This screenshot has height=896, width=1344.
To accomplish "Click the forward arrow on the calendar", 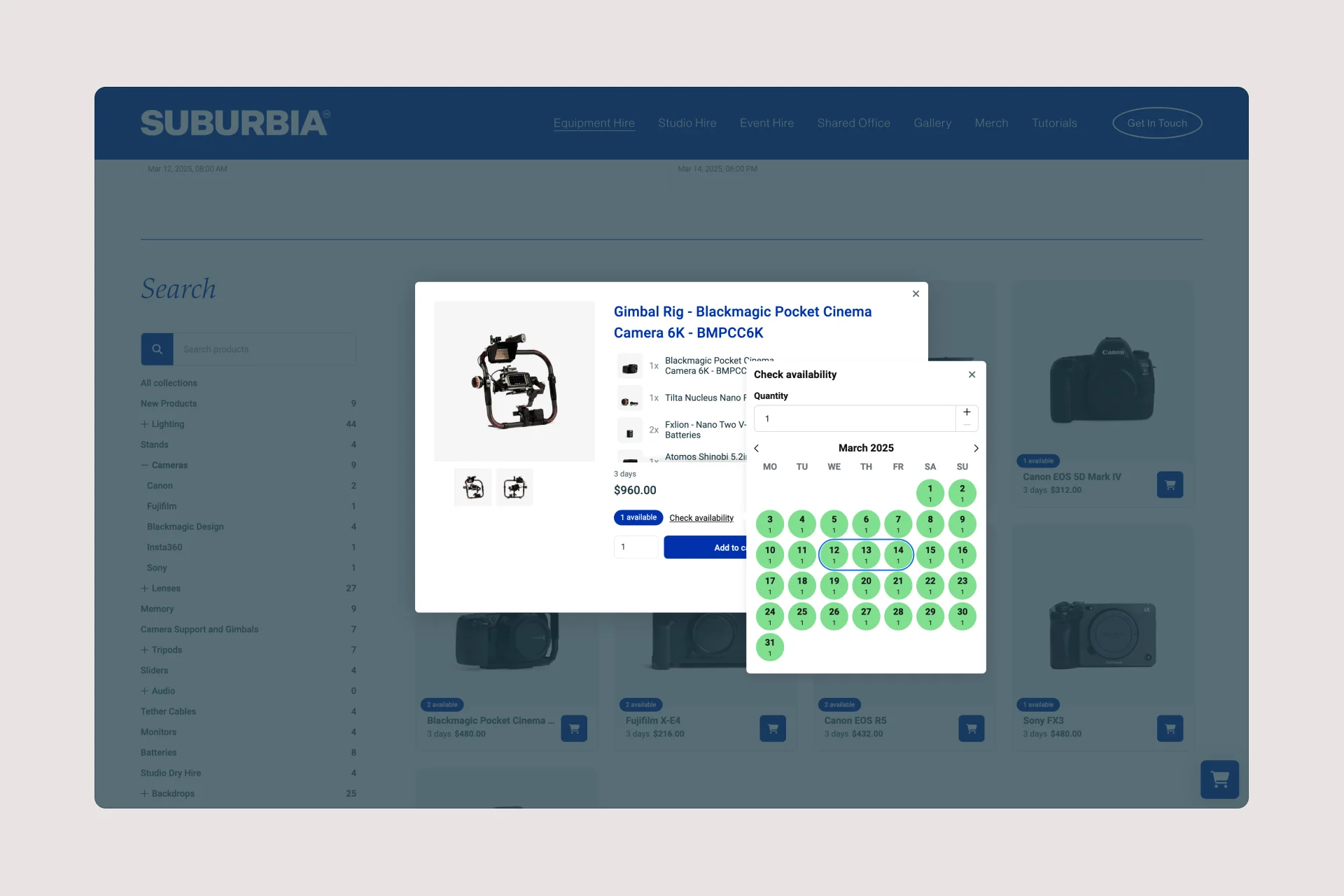I will click(976, 448).
